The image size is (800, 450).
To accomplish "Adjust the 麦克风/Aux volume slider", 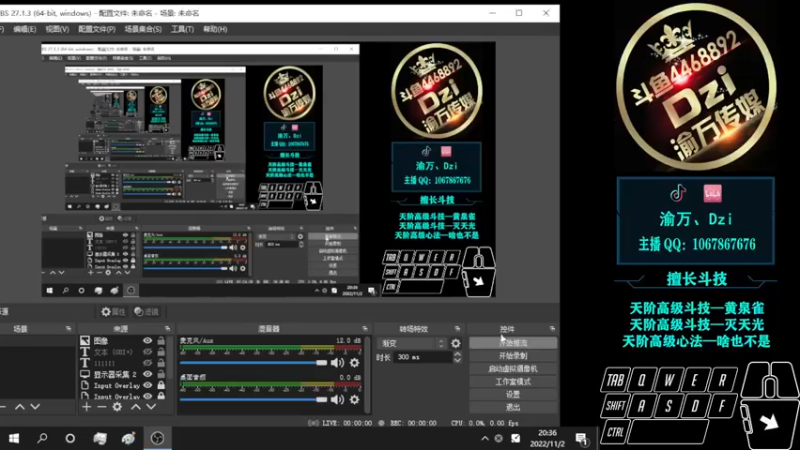I will [x=254, y=363].
